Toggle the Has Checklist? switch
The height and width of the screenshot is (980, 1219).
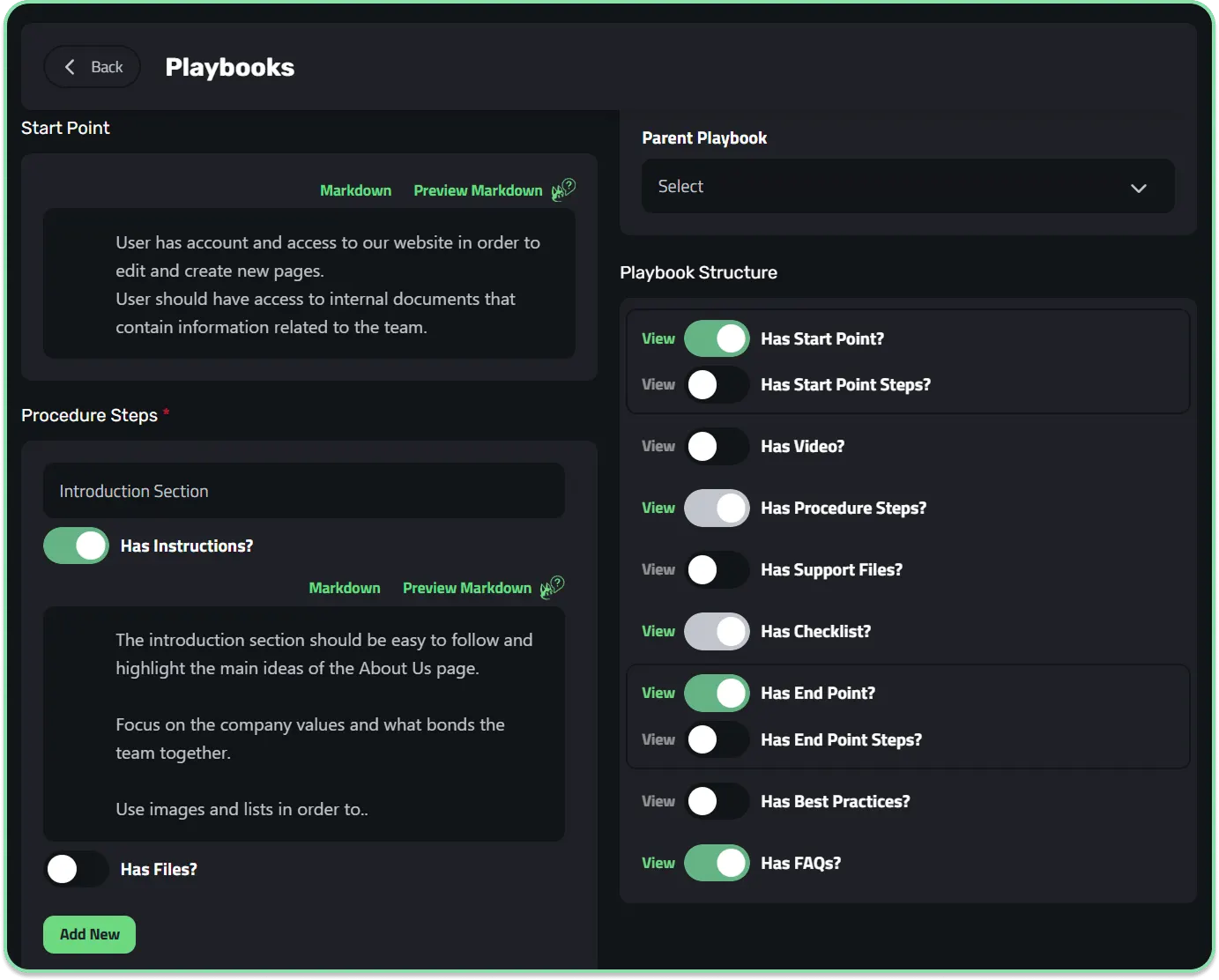tap(717, 631)
